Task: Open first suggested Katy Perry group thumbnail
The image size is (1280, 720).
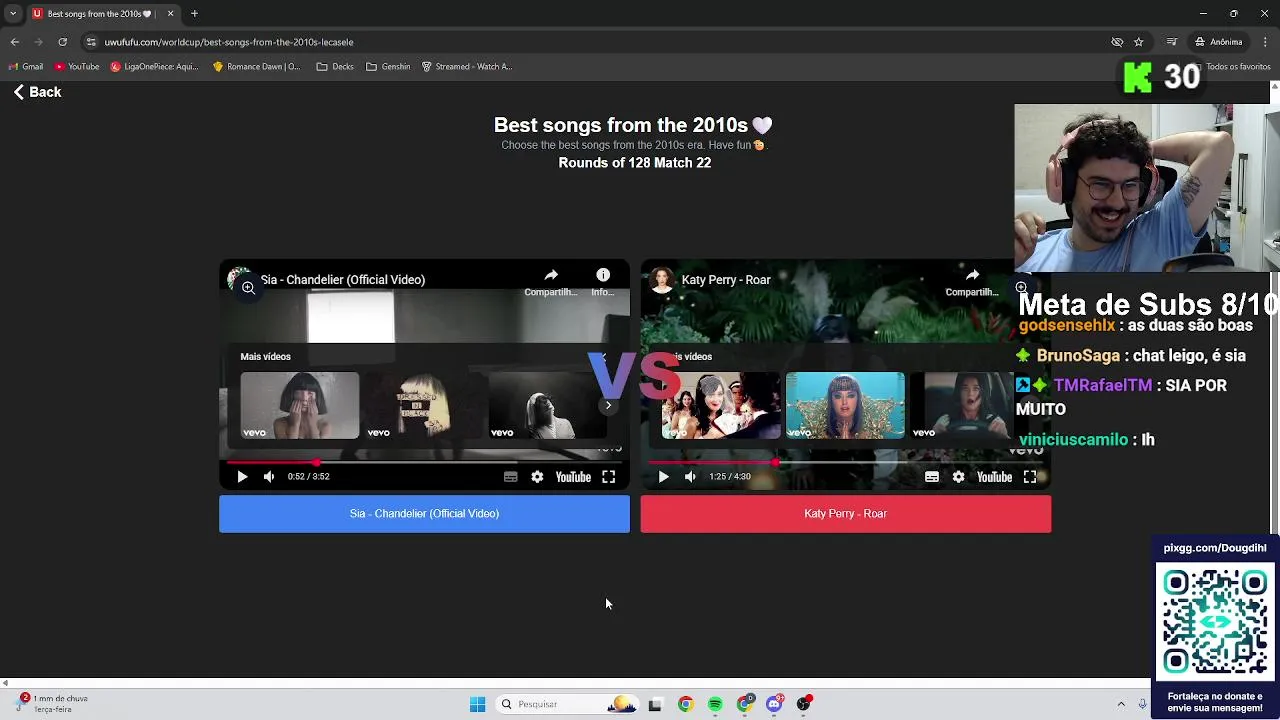Action: click(x=721, y=405)
